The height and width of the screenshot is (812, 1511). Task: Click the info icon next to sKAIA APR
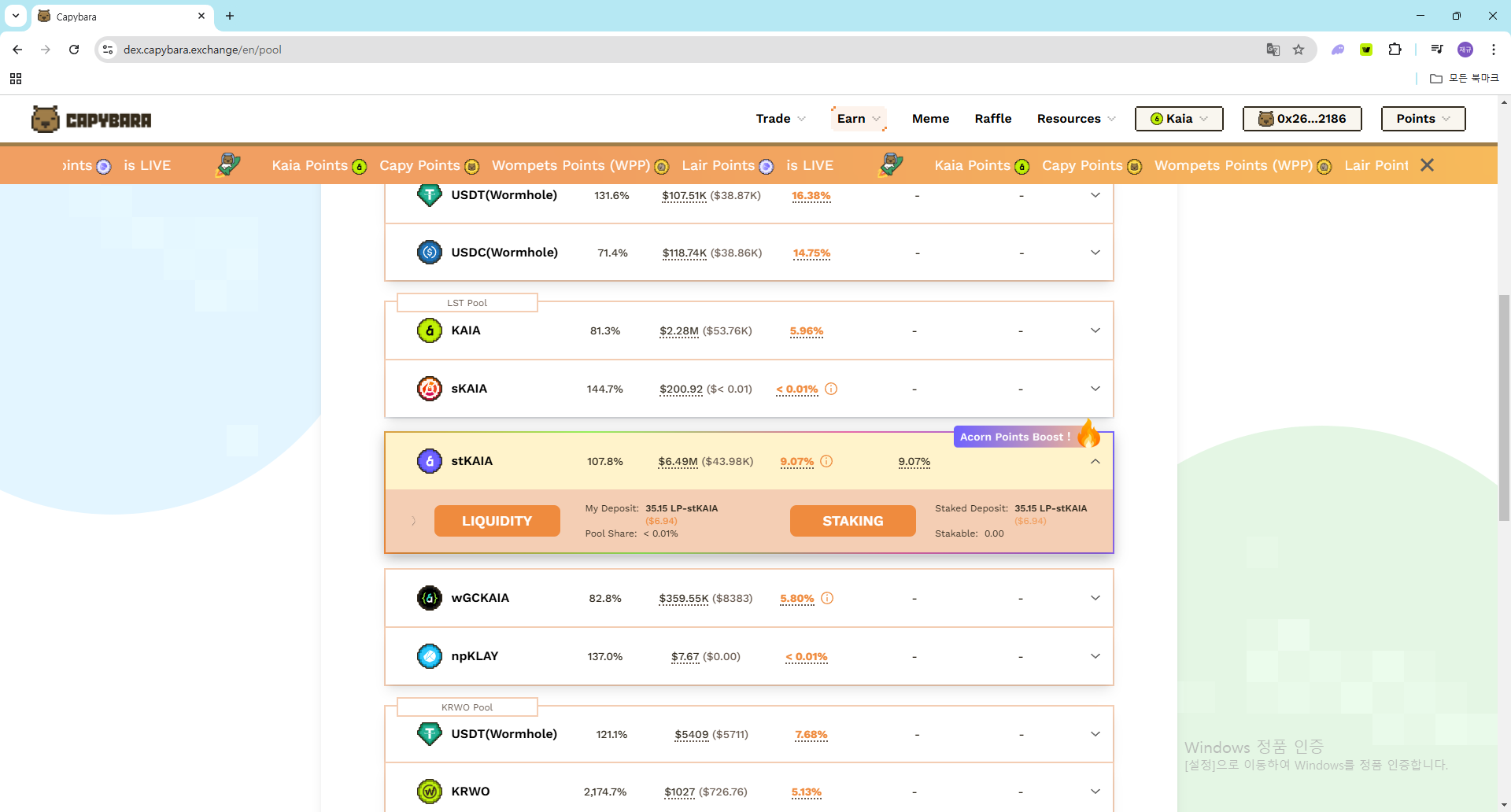click(x=831, y=389)
